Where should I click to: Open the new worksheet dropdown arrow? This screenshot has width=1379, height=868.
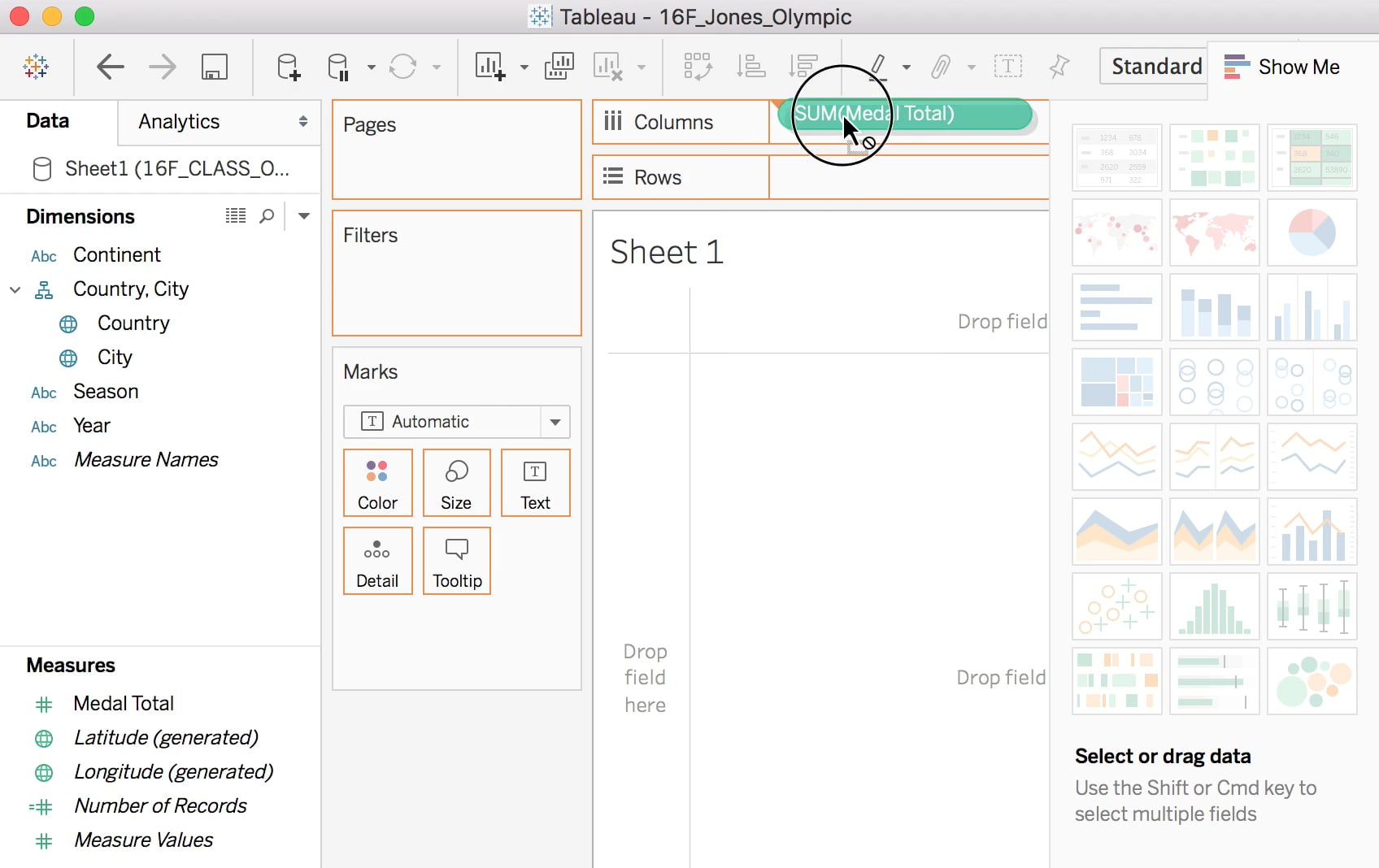click(x=524, y=67)
